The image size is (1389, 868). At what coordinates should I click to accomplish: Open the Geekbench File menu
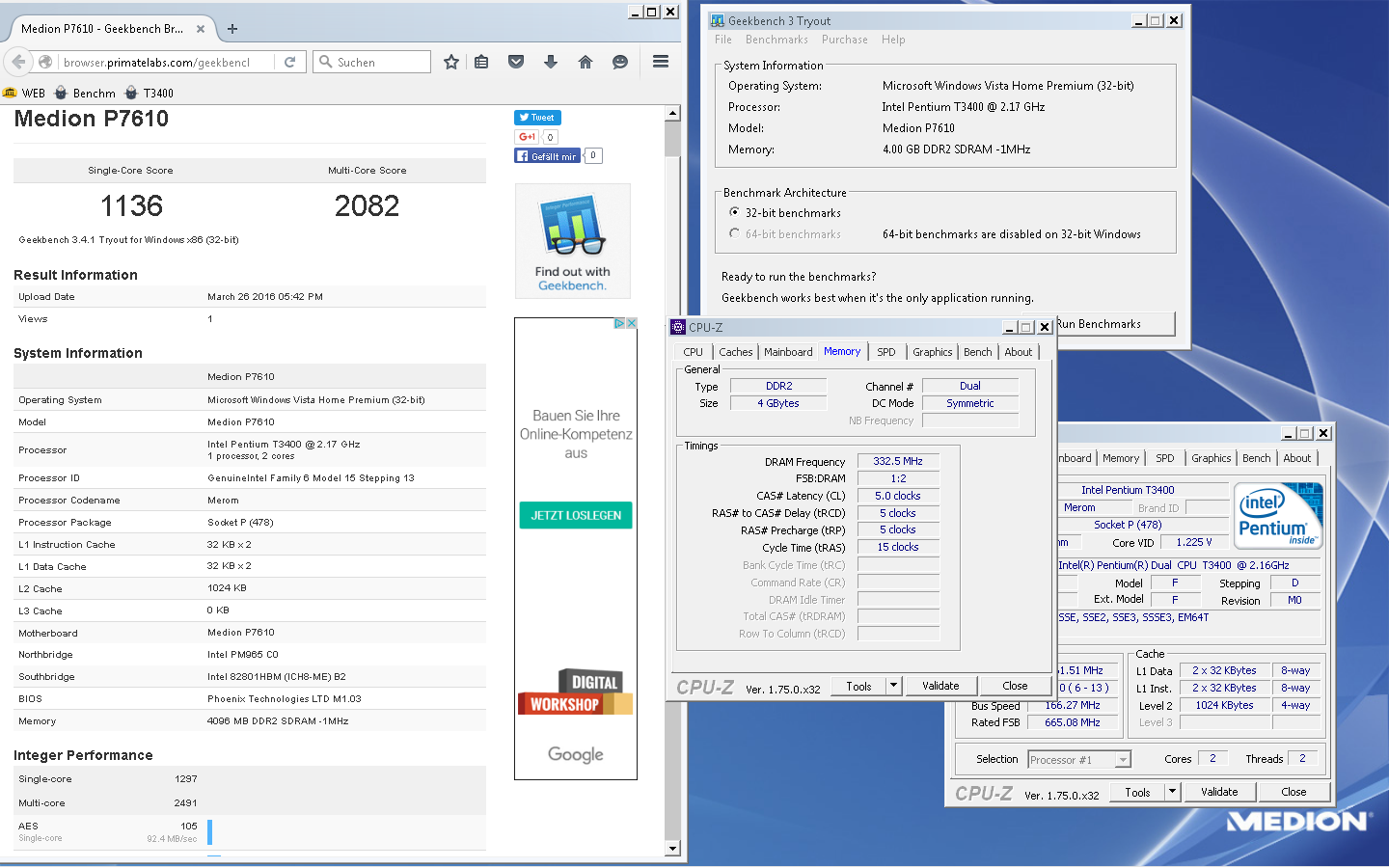(x=723, y=40)
